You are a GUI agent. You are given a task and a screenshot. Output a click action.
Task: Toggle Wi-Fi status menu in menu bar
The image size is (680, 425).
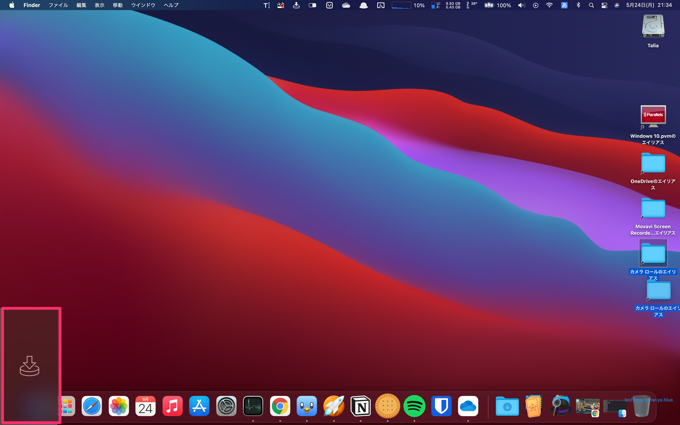(x=549, y=5)
